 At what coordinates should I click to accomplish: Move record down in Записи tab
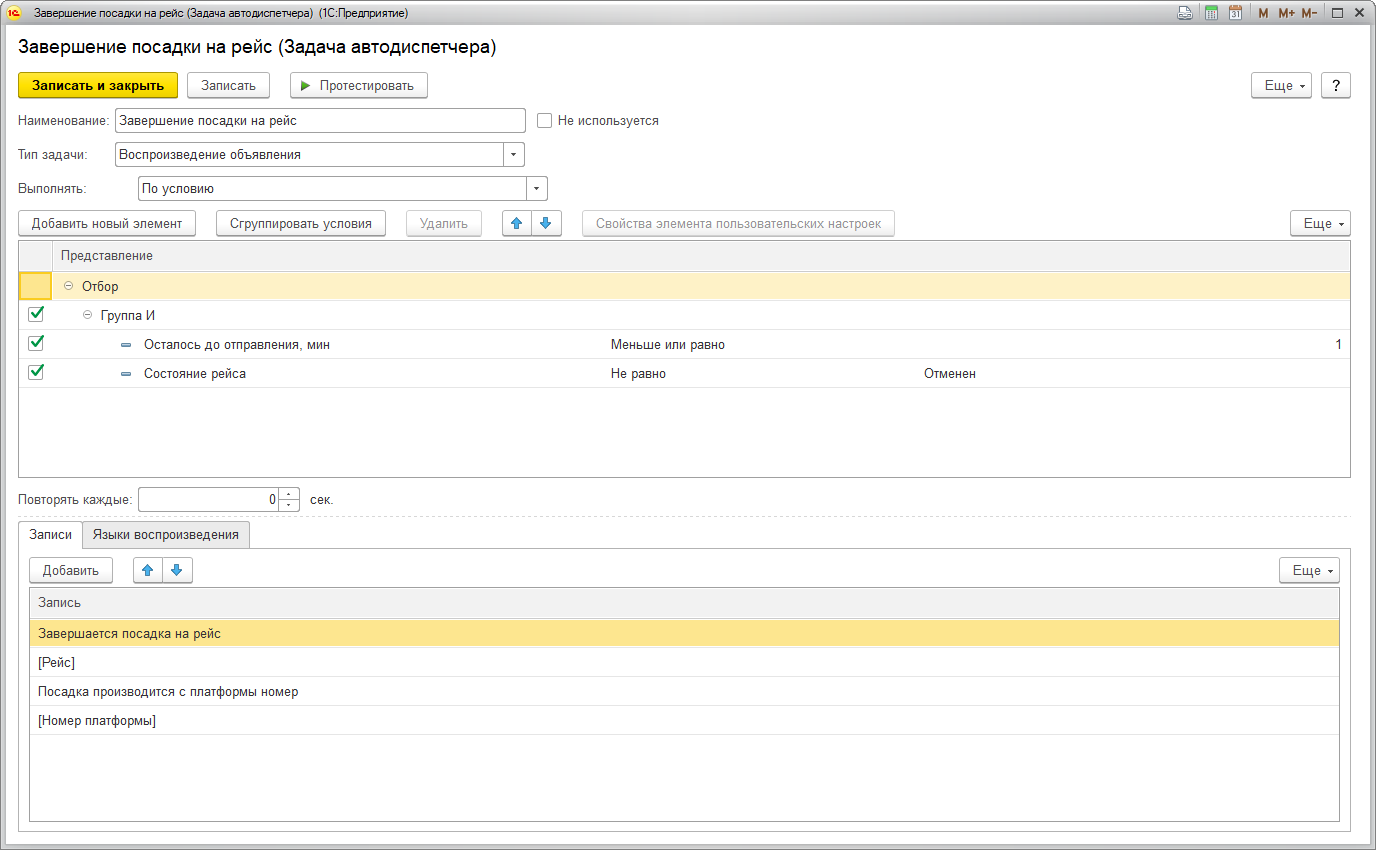(177, 570)
